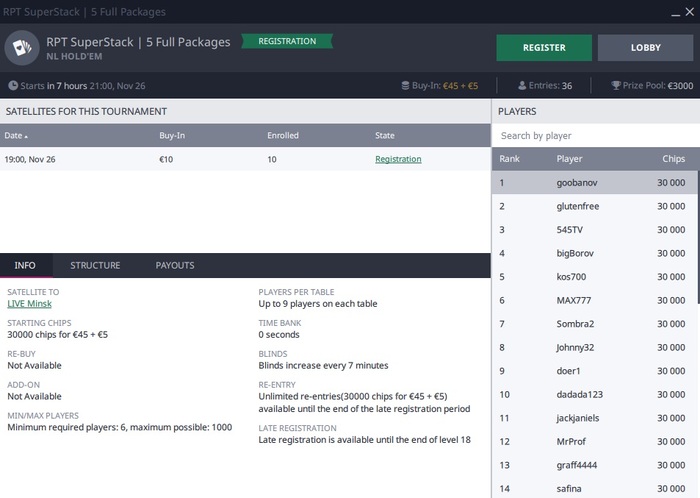Switch to the INFO tab

(25, 266)
